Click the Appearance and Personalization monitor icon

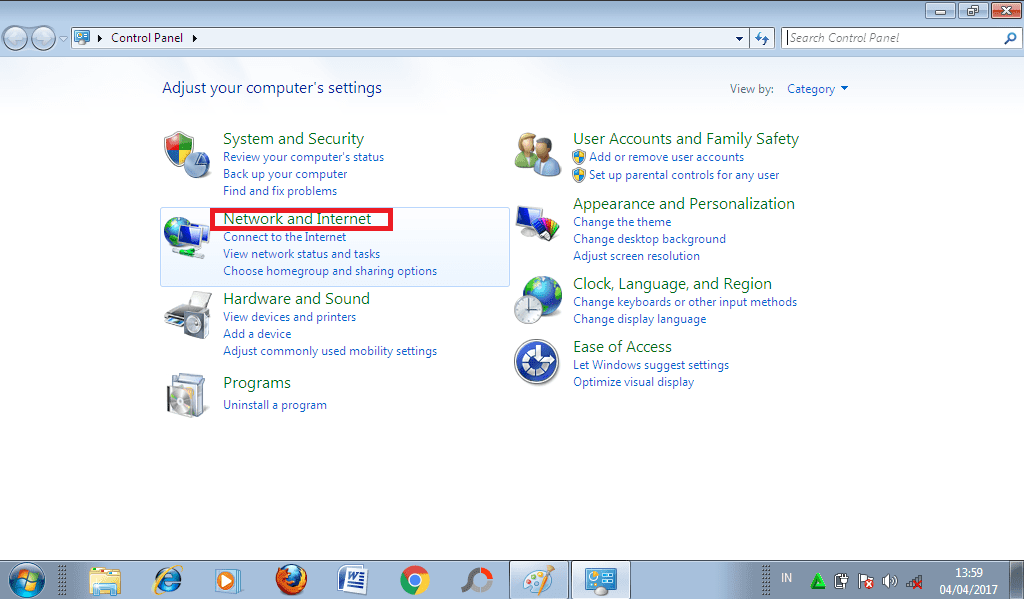click(538, 223)
